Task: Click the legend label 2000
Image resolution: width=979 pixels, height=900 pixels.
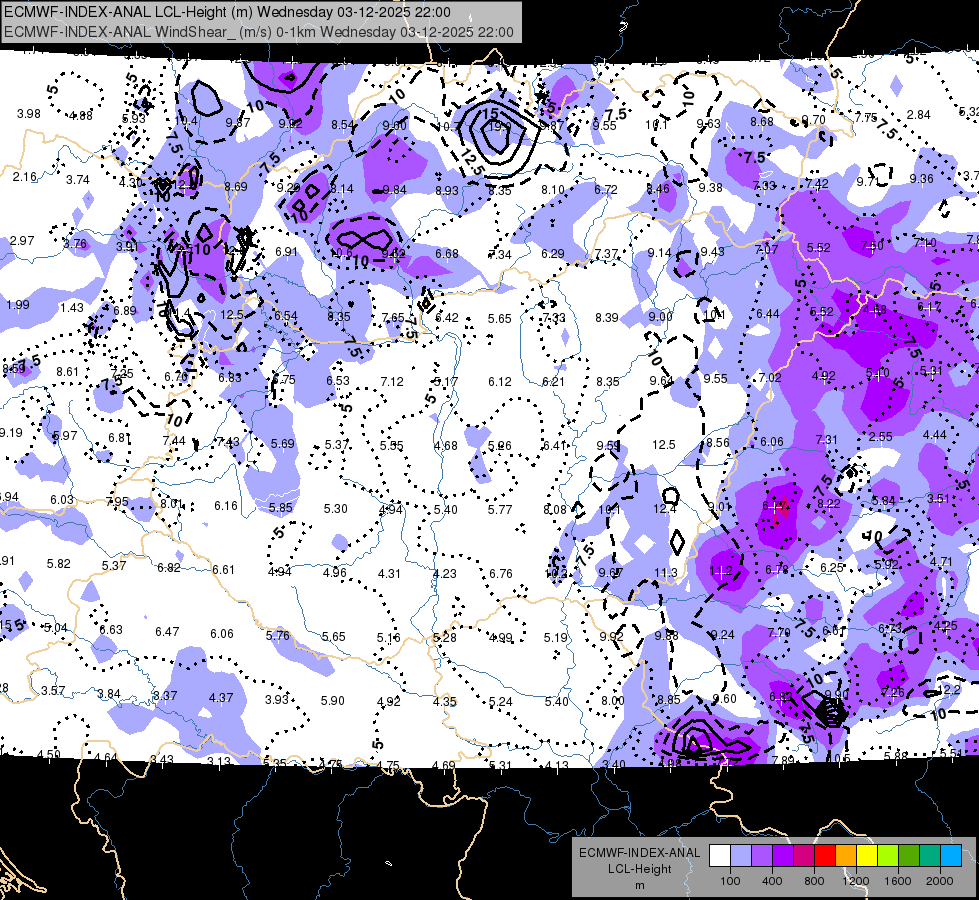Action: pyautogui.click(x=940, y=881)
